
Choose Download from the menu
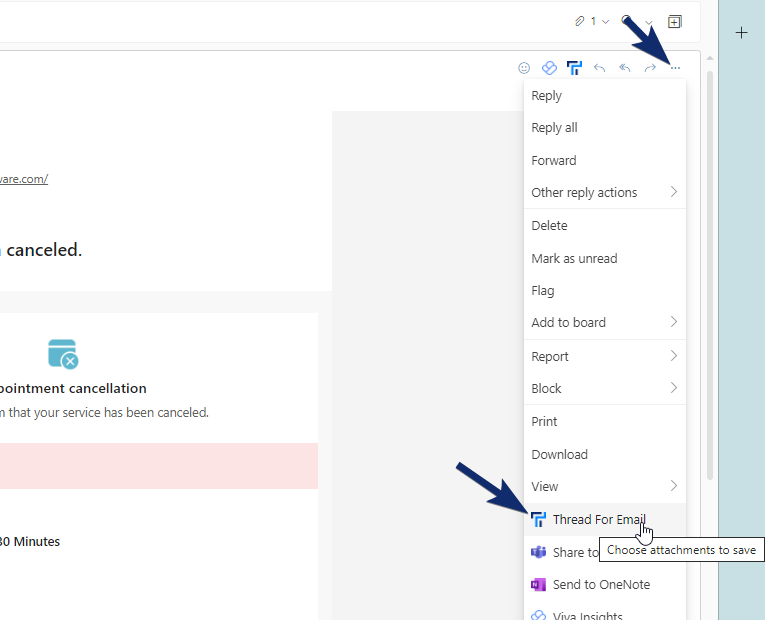click(x=605, y=455)
